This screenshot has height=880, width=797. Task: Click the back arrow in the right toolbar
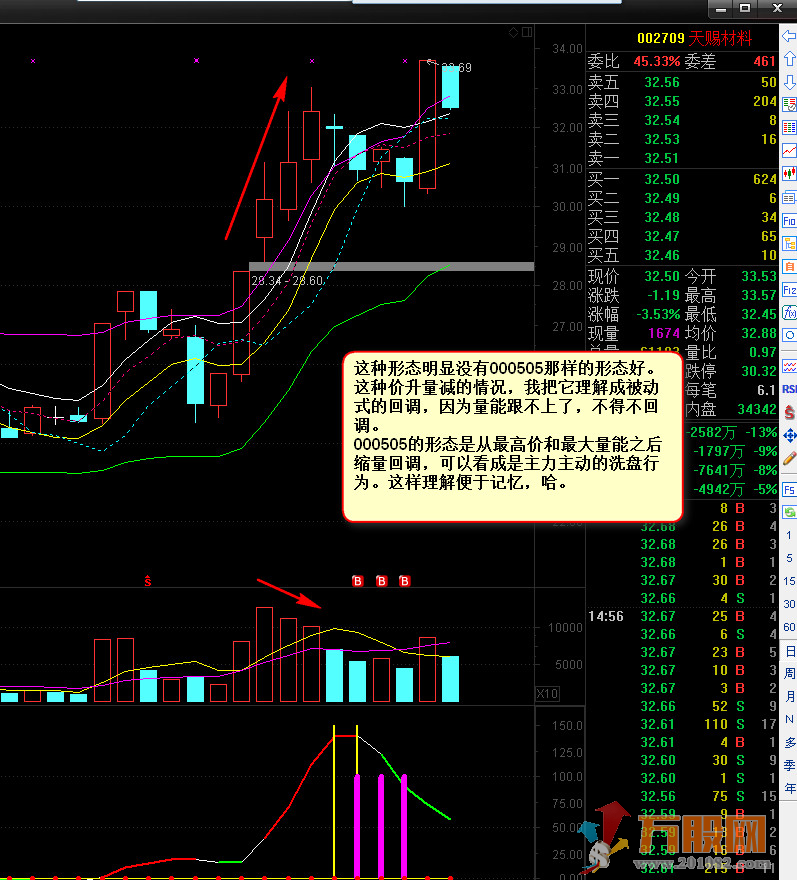789,36
